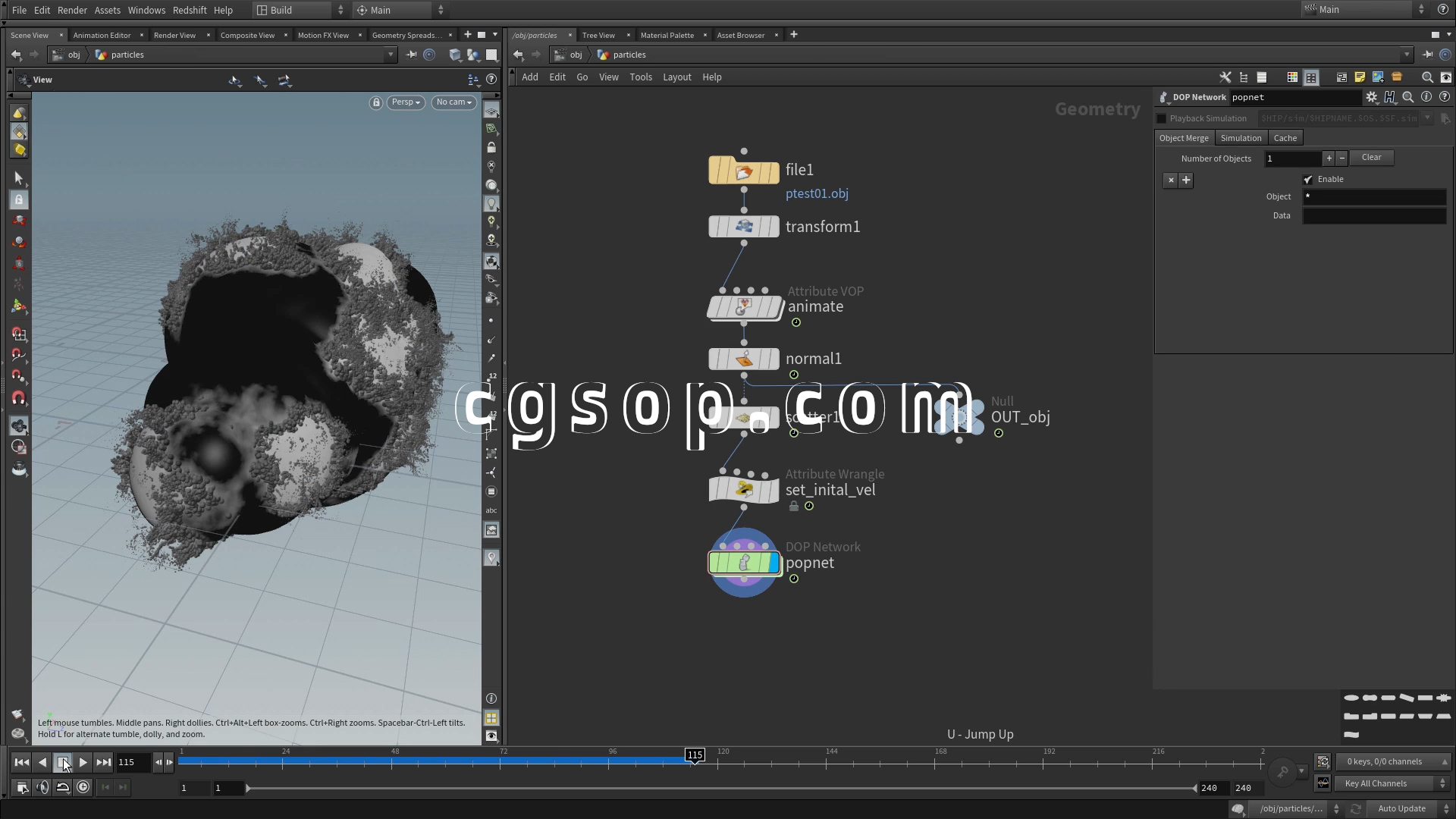Toggle the Enable checkbox
Viewport: 1456px width, 819px height.
1308,180
